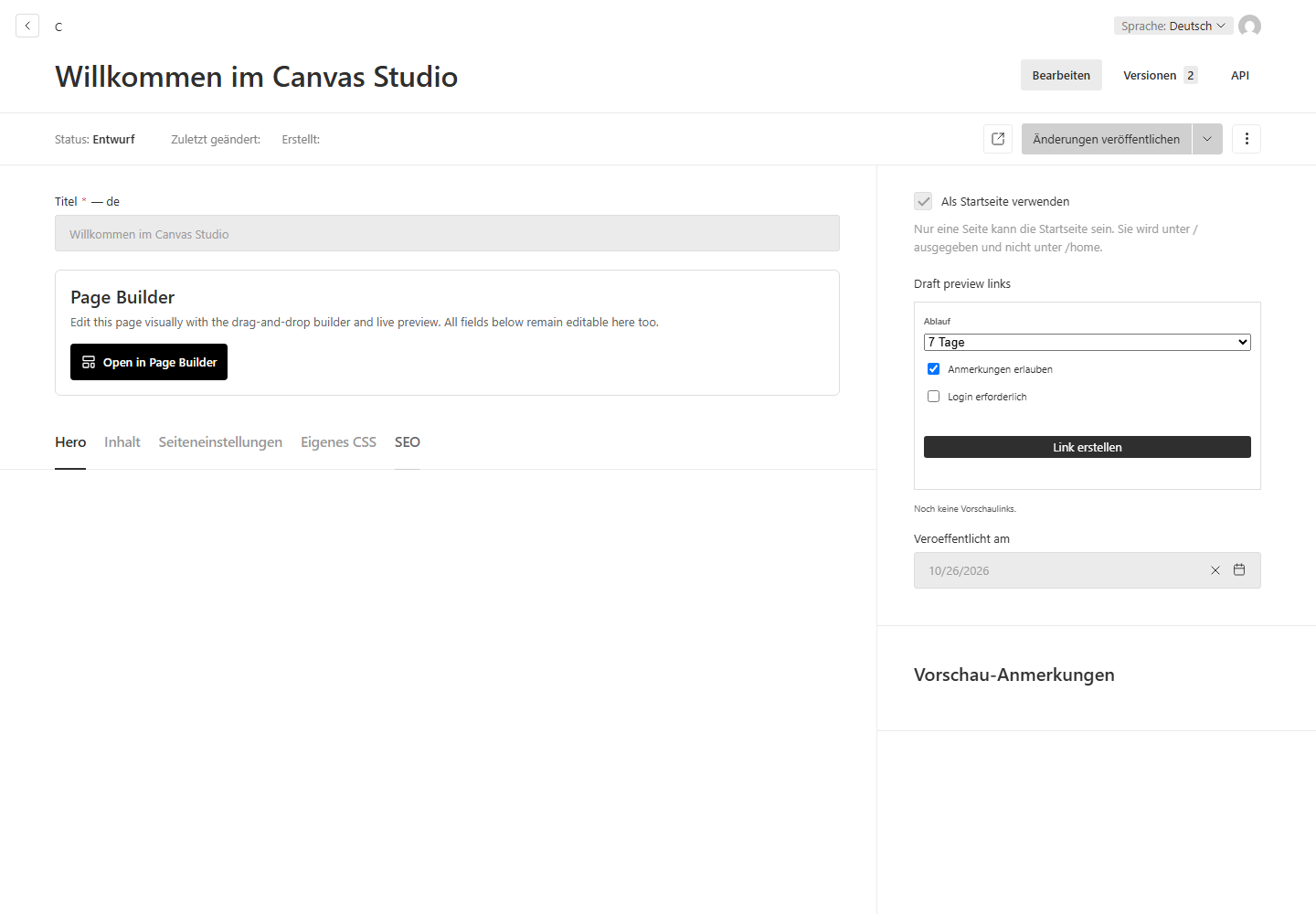Open the API tab
The width and height of the screenshot is (1316, 914).
[1240, 75]
